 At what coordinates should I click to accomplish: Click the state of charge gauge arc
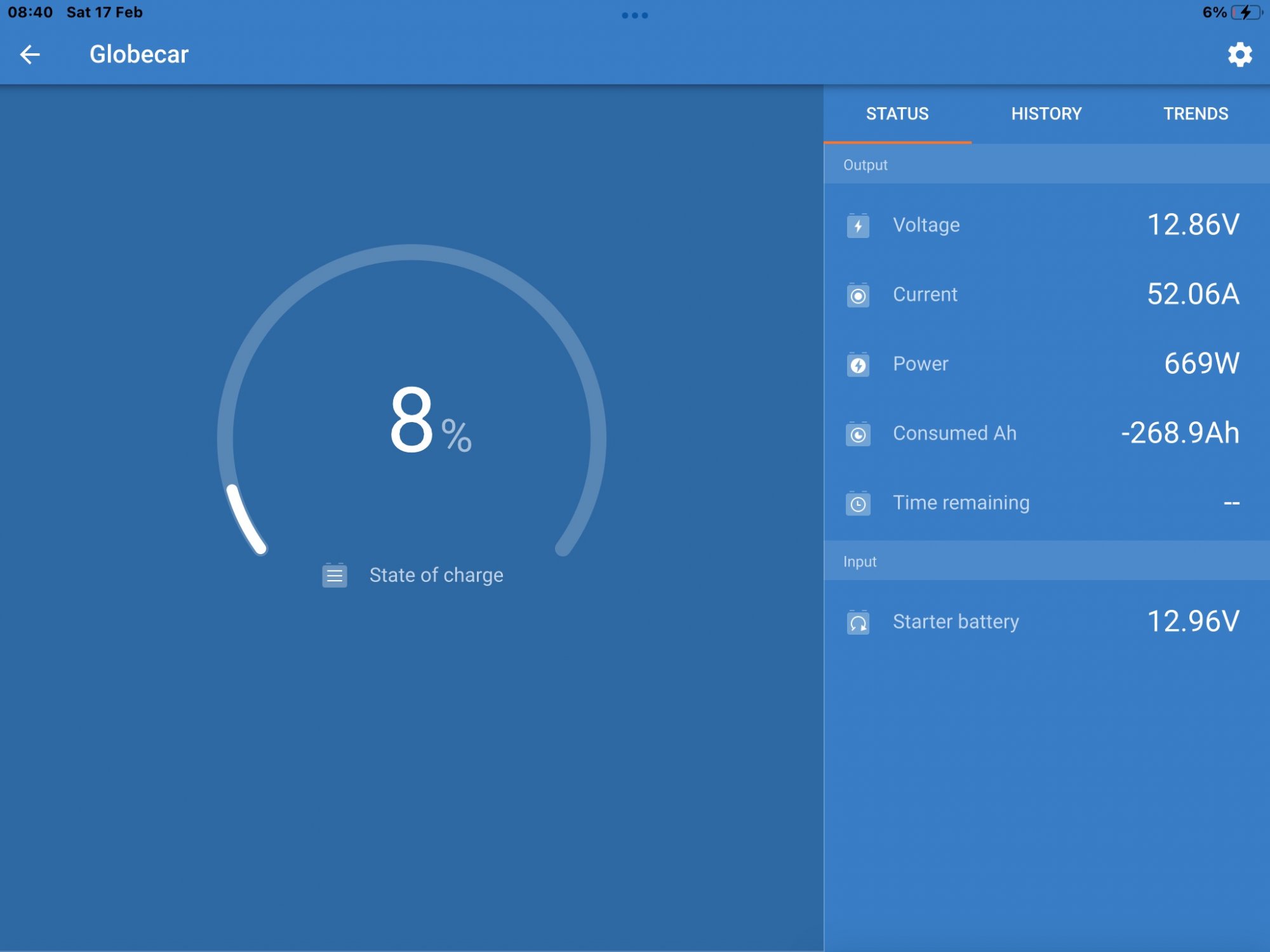click(x=411, y=253)
